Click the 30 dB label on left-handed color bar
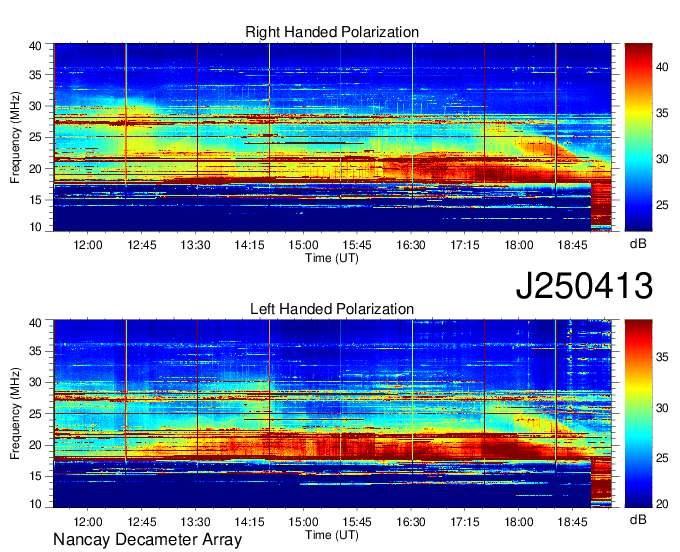This screenshot has height=552, width=680. (662, 408)
